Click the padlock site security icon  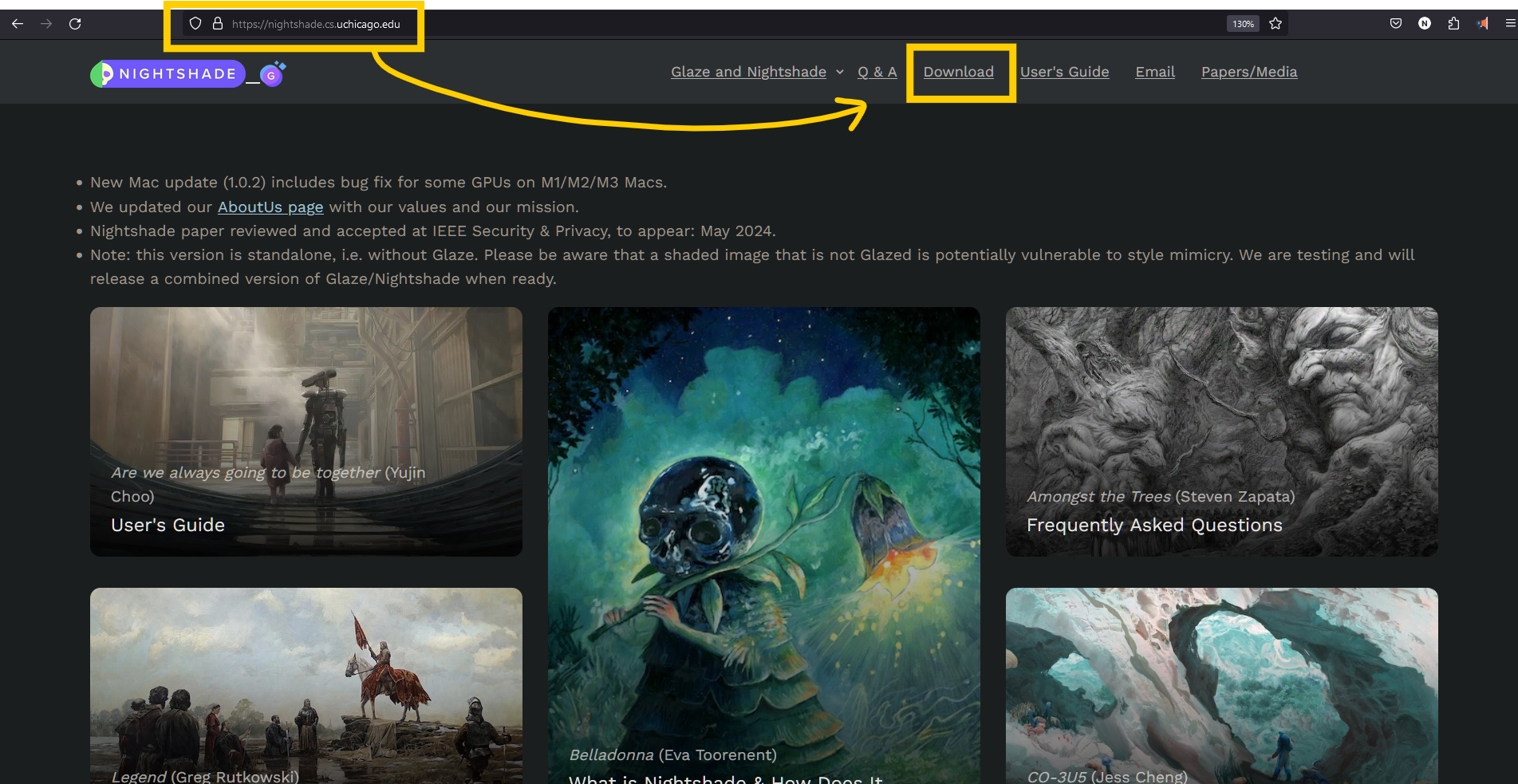pyautogui.click(x=217, y=24)
